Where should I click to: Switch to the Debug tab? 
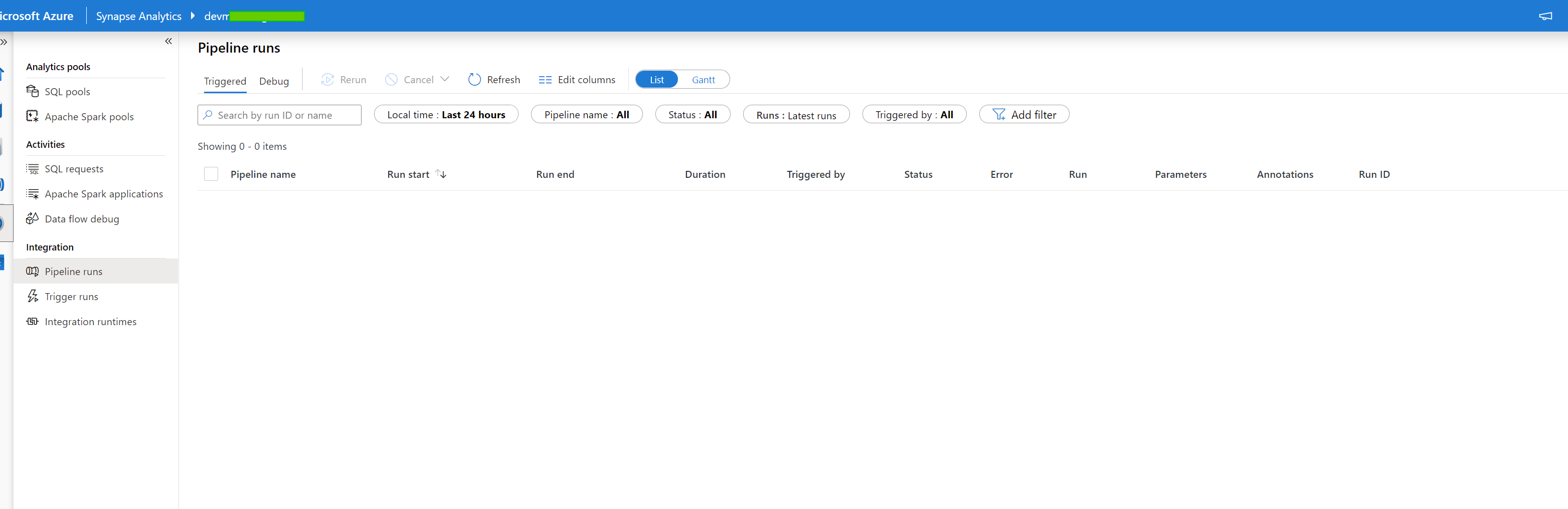[274, 81]
